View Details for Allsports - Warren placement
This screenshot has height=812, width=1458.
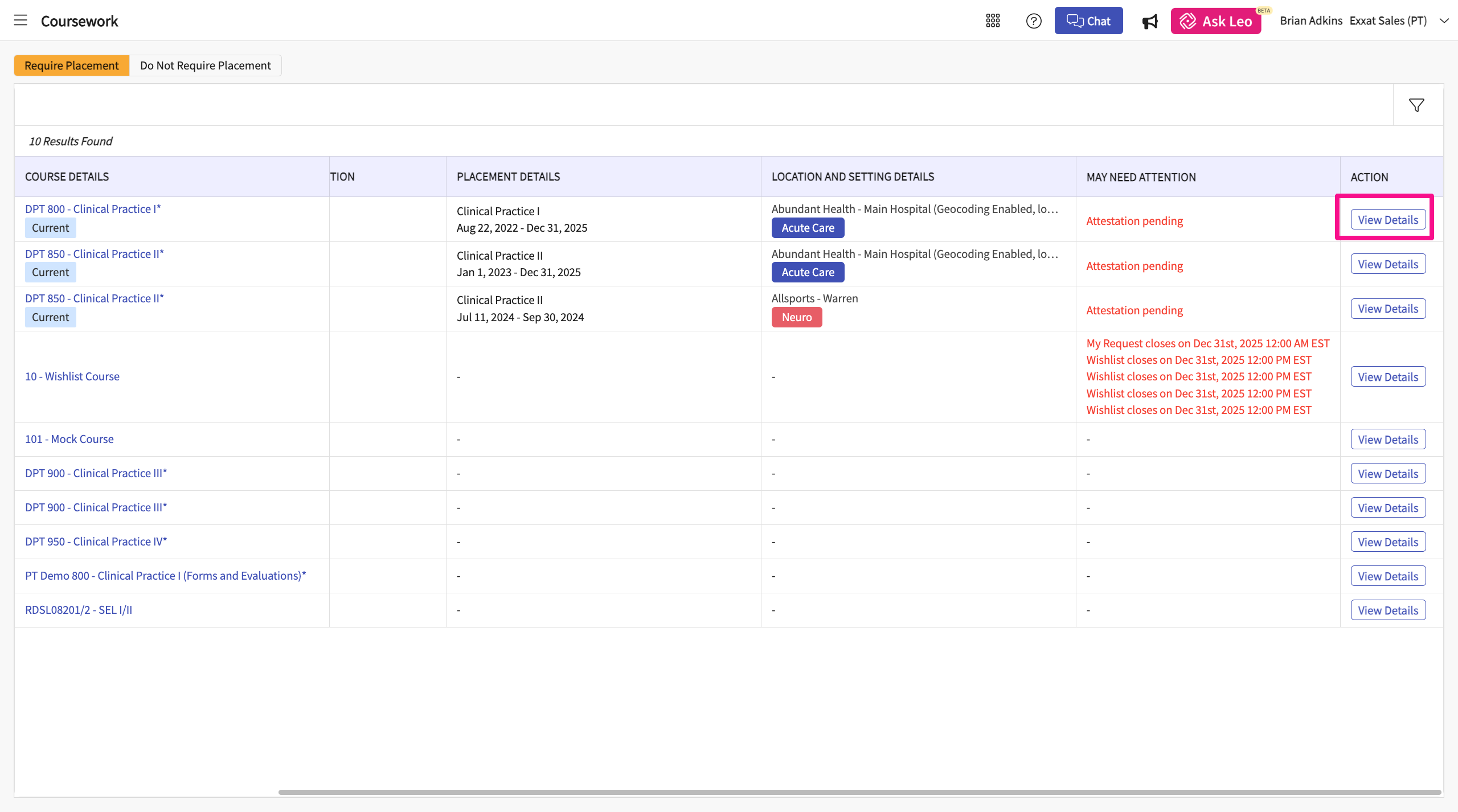point(1388,309)
